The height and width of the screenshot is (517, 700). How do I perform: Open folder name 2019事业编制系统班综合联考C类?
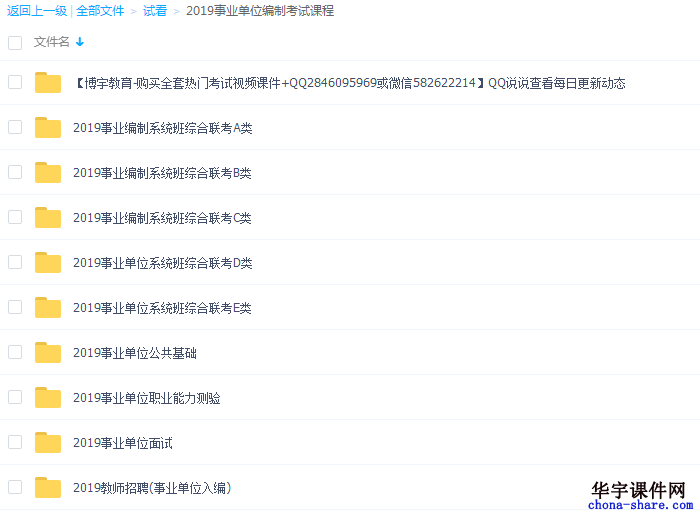(x=162, y=218)
